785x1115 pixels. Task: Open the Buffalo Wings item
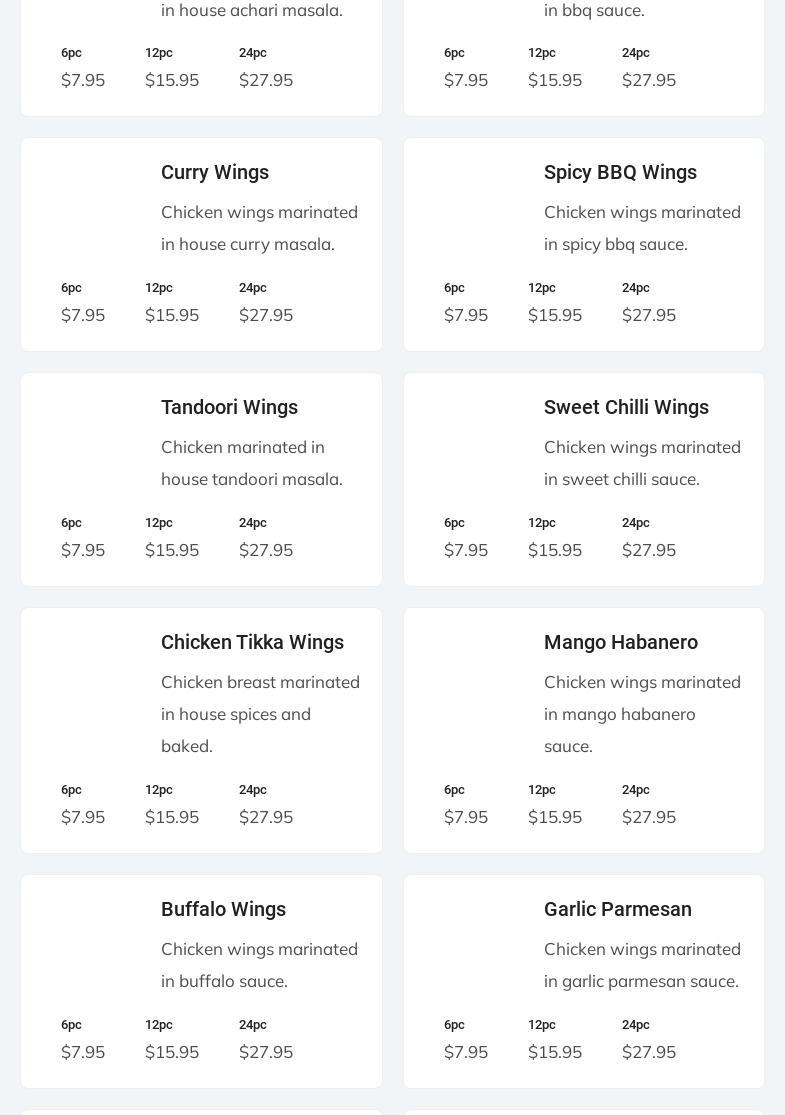click(x=223, y=909)
